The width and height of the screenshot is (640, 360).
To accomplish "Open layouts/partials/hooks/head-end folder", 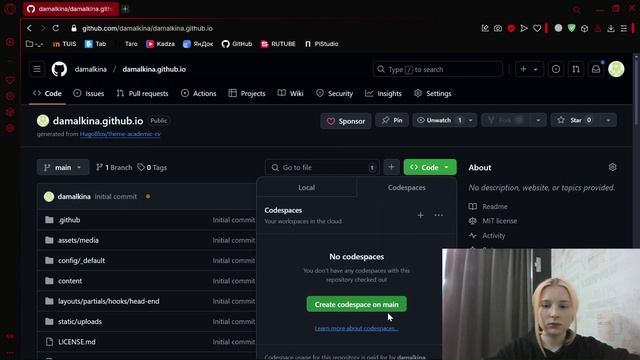I will [x=109, y=301].
